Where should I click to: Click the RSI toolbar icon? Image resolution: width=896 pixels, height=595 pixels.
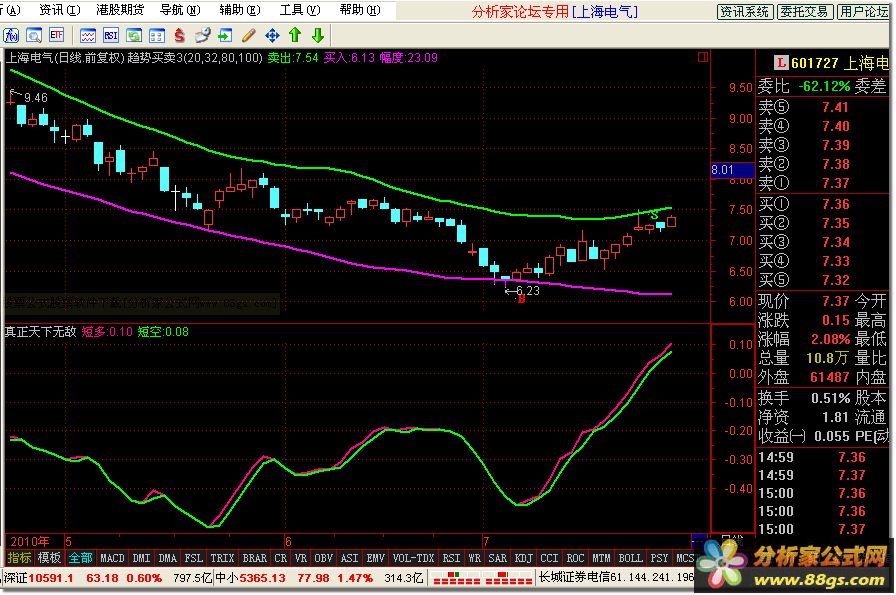click(111, 35)
